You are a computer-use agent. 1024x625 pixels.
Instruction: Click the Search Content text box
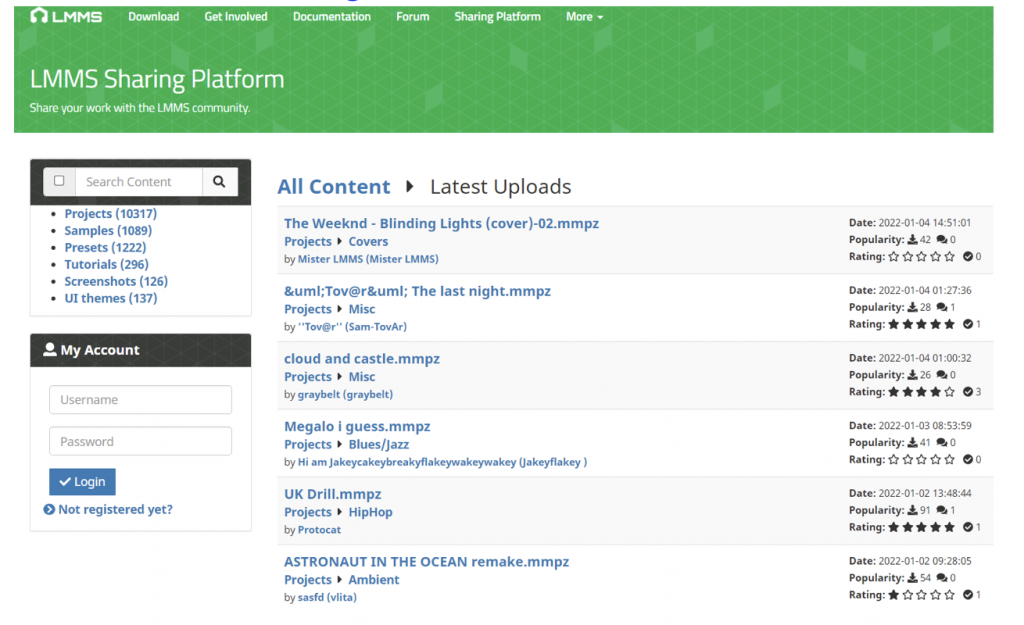pyautogui.click(x=138, y=181)
